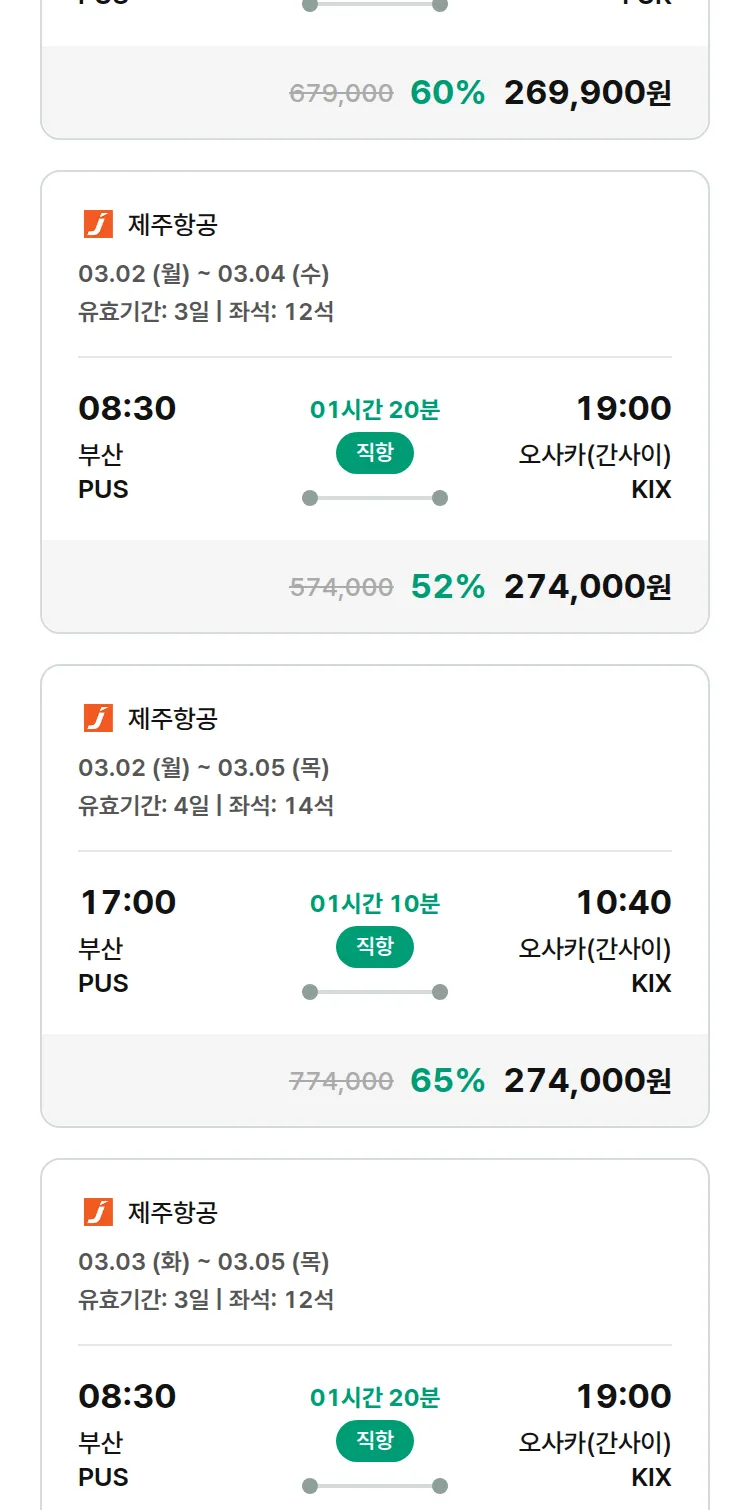Click route line under 01시간 10분 duration

[375, 992]
